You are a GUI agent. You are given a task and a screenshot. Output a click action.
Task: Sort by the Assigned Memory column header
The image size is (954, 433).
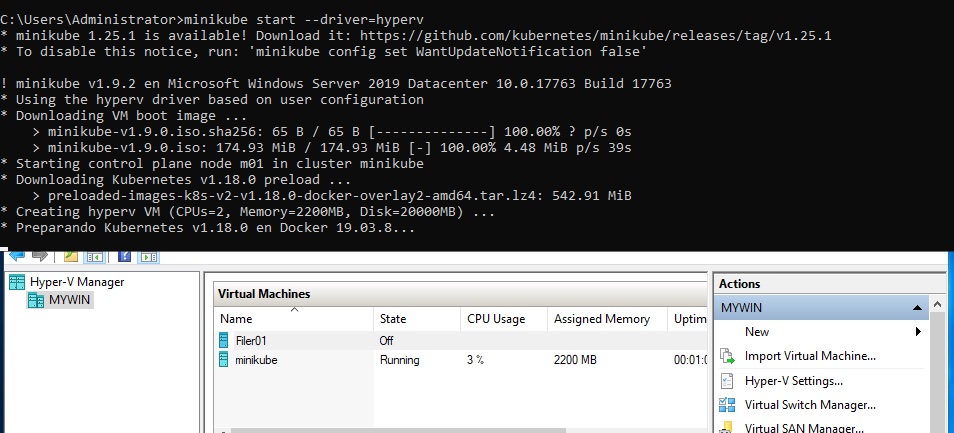pyautogui.click(x=602, y=319)
